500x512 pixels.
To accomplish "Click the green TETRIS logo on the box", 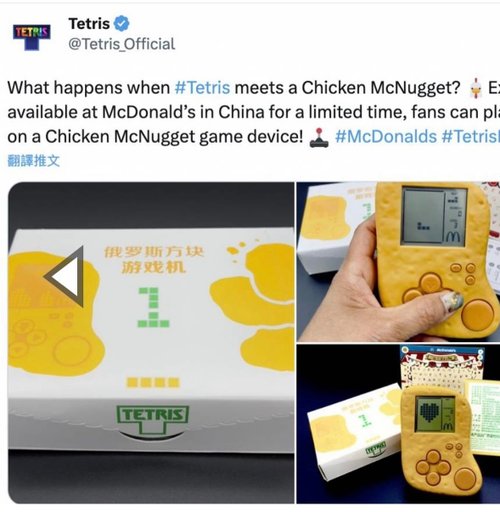I will coord(153,420).
